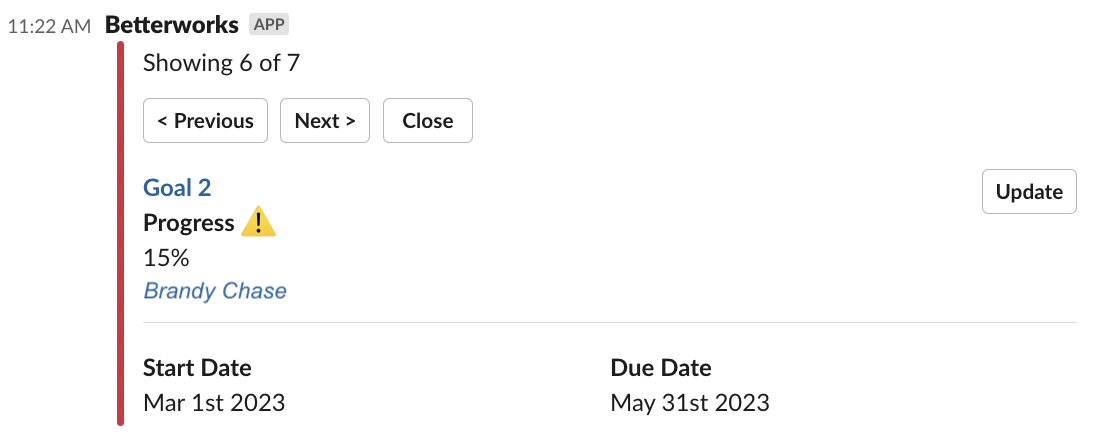Click the Progress label
This screenshot has height=442, width=1096.
pyautogui.click(x=189, y=223)
